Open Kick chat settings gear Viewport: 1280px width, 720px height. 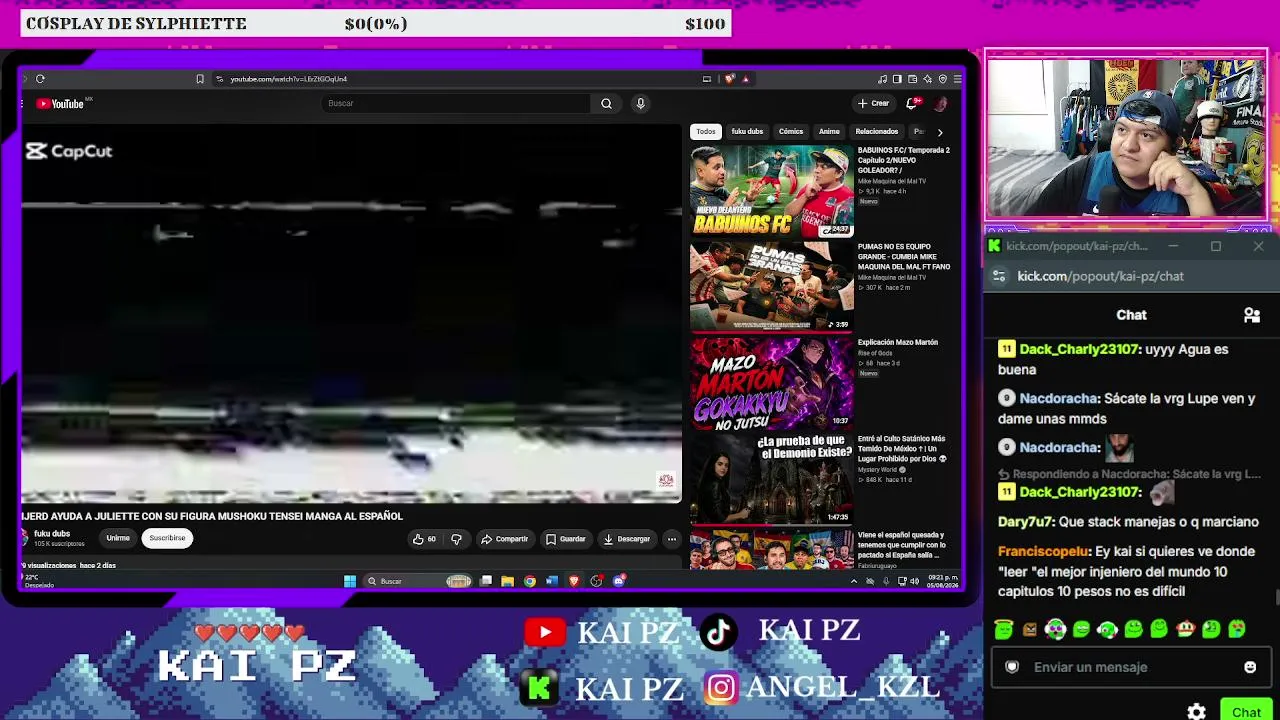pyautogui.click(x=1197, y=712)
